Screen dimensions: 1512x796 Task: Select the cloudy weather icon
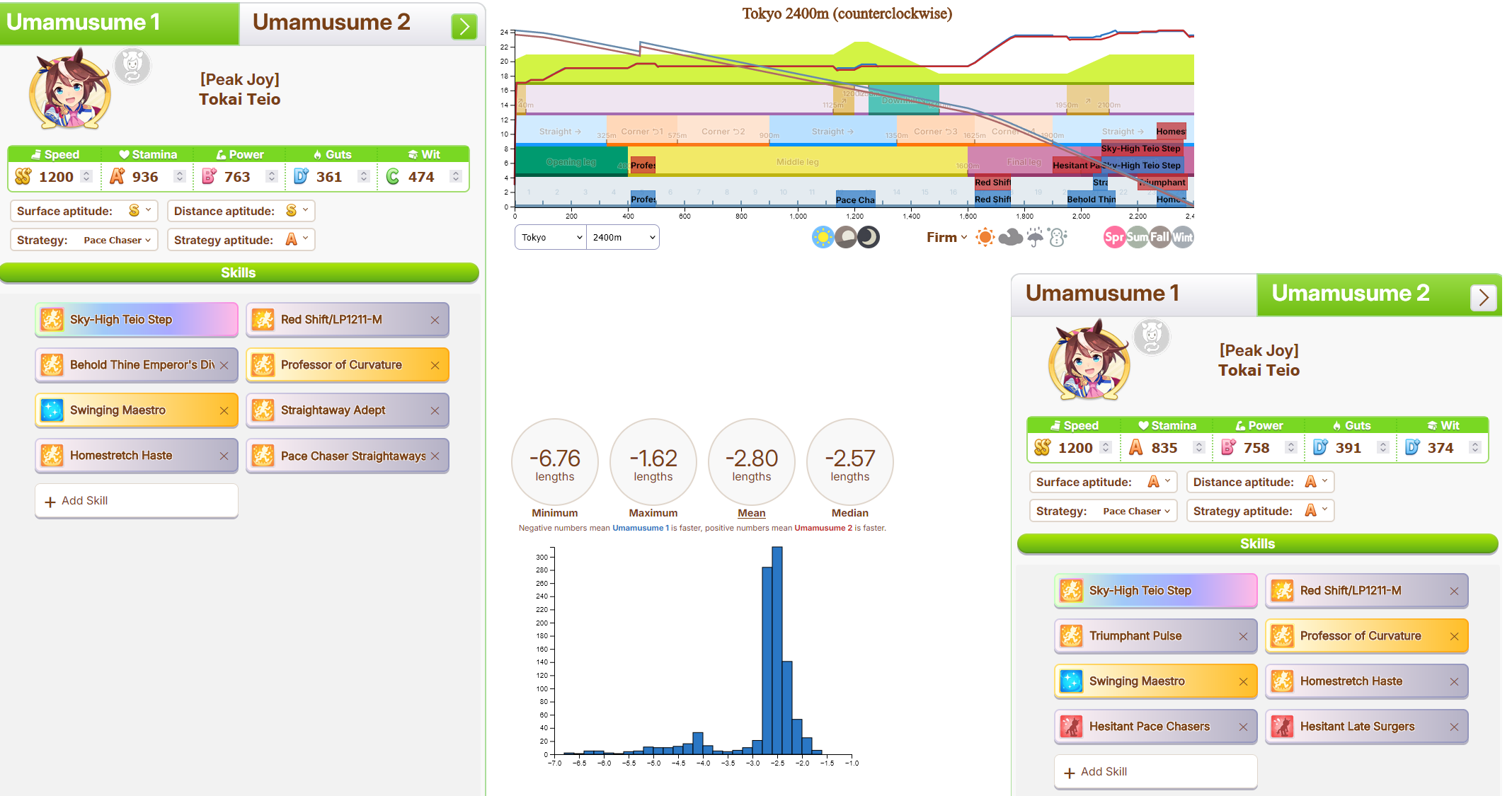coord(1010,238)
